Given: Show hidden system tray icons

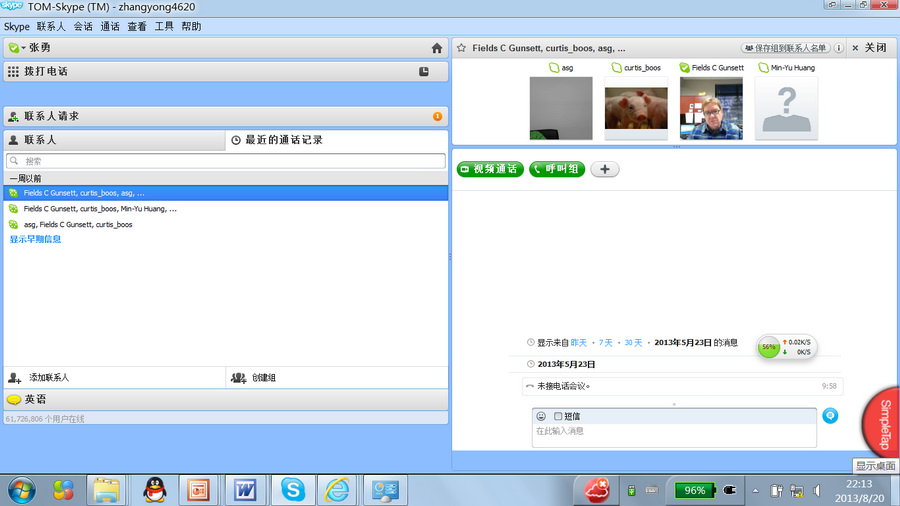Looking at the screenshot, I should click(x=755, y=491).
